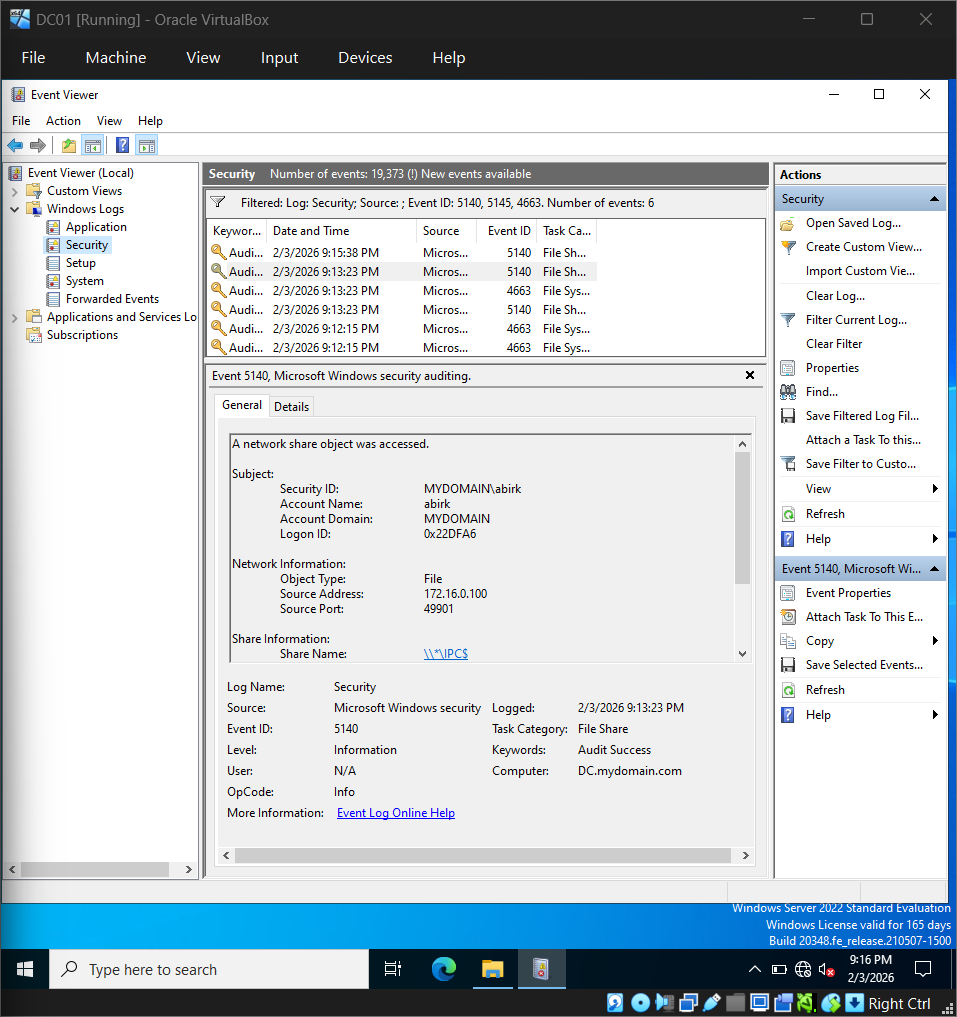Screen dimensions: 957x1017
Task: Sort by the Date and Time column header
Action: click(342, 231)
